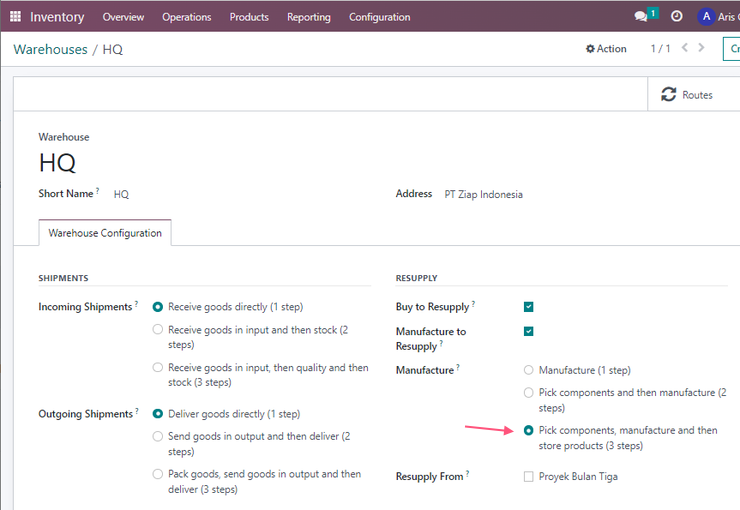Open the chat messages icon

[x=640, y=17]
